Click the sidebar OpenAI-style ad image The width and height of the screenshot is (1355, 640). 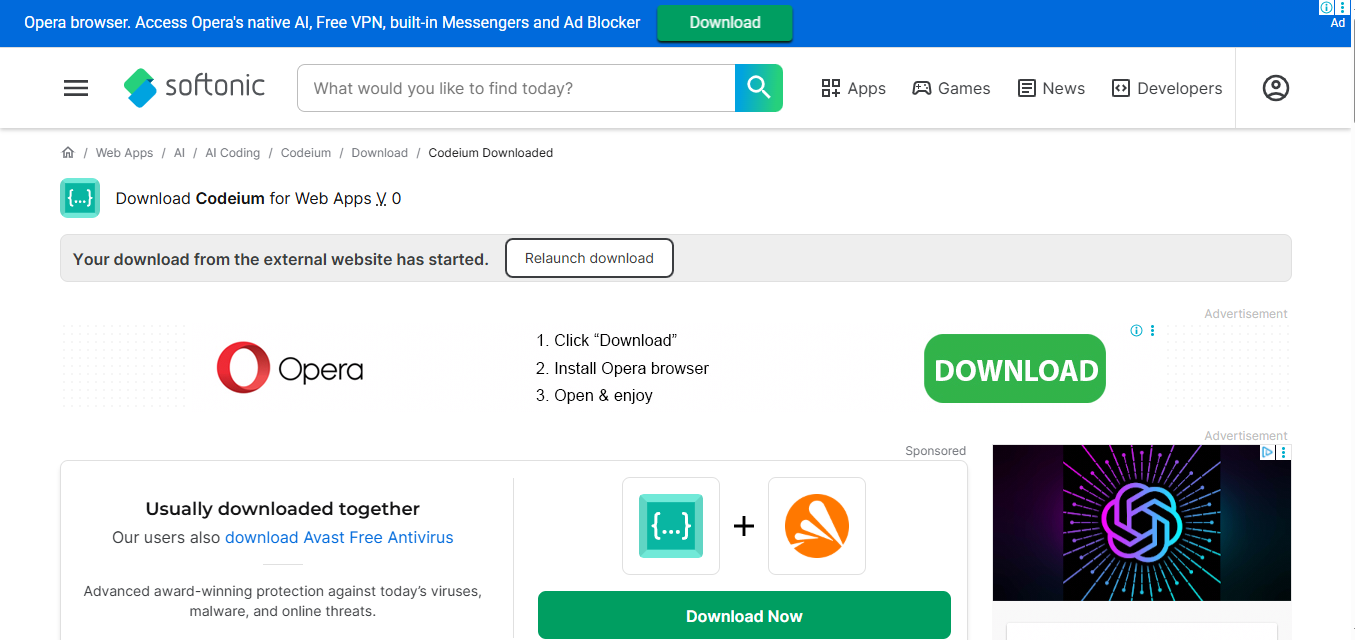[1142, 522]
